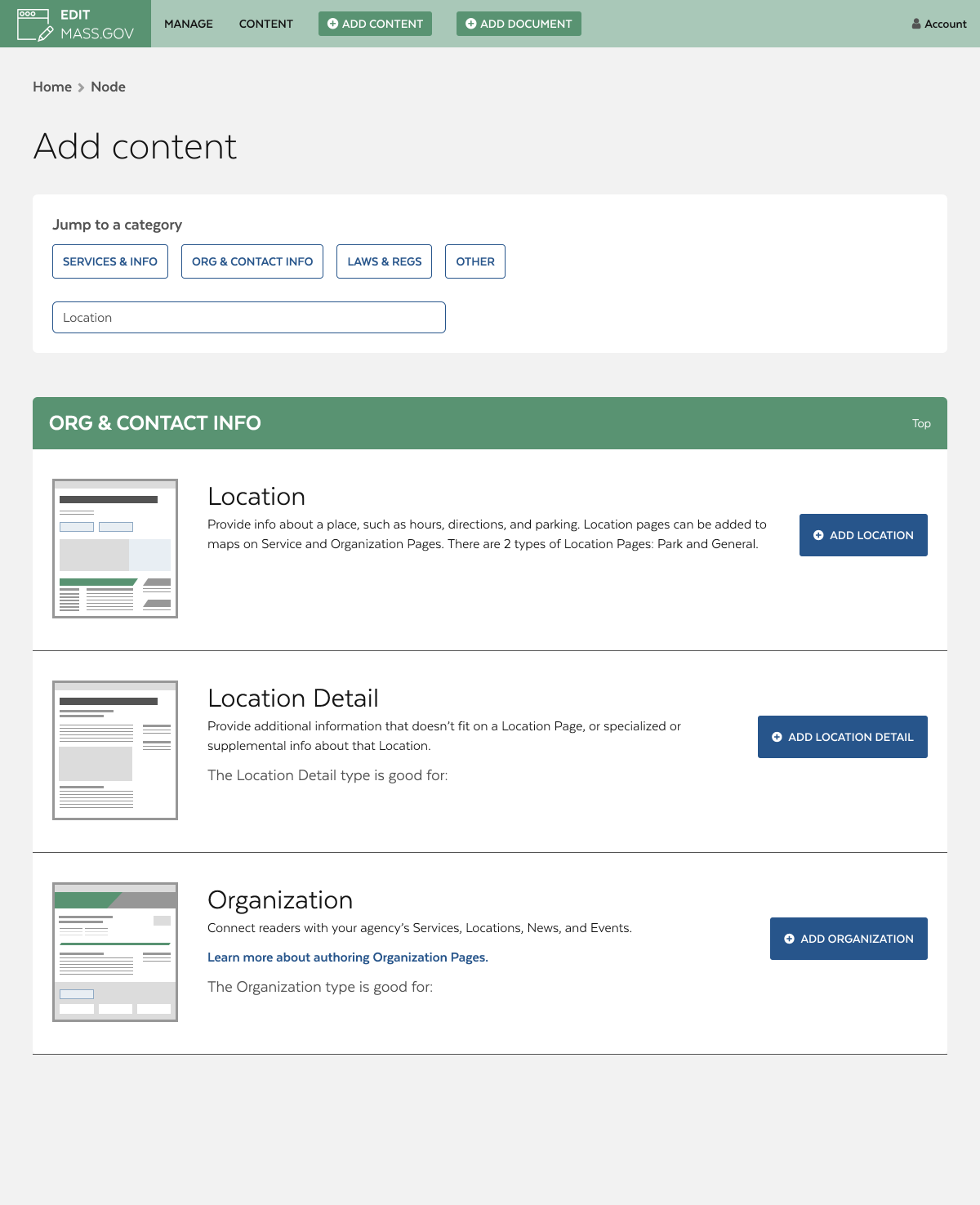Click the Location page preview thumbnail

coord(114,547)
